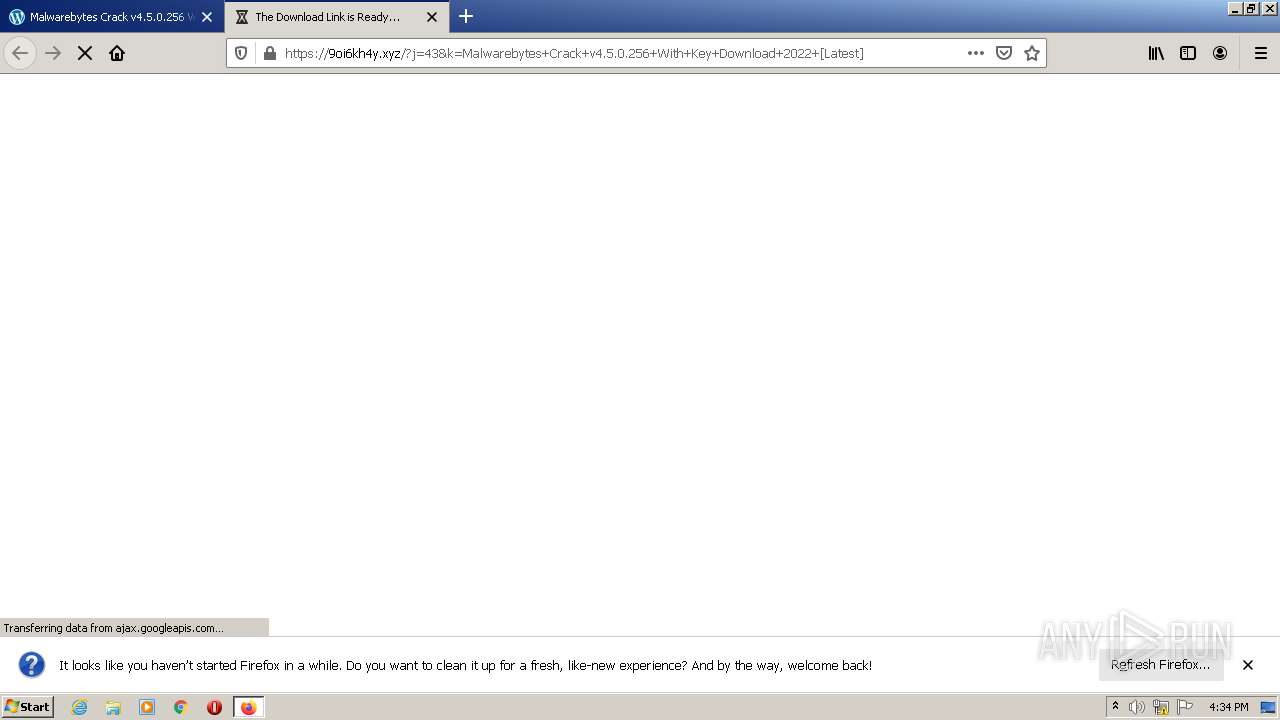This screenshot has height=720, width=1280.
Task: Select The Download Link is Ready tab
Action: point(337,17)
